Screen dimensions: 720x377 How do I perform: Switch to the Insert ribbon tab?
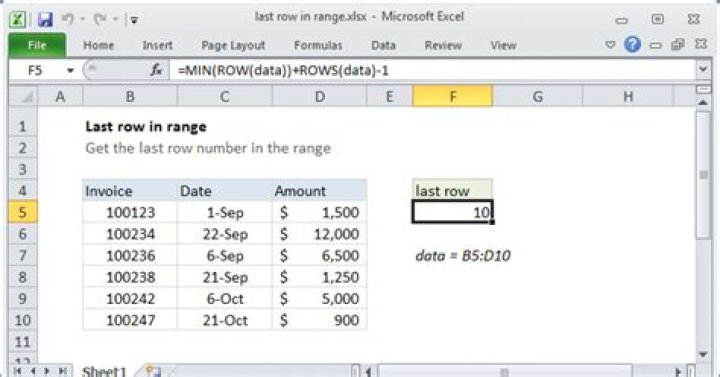coord(157,45)
